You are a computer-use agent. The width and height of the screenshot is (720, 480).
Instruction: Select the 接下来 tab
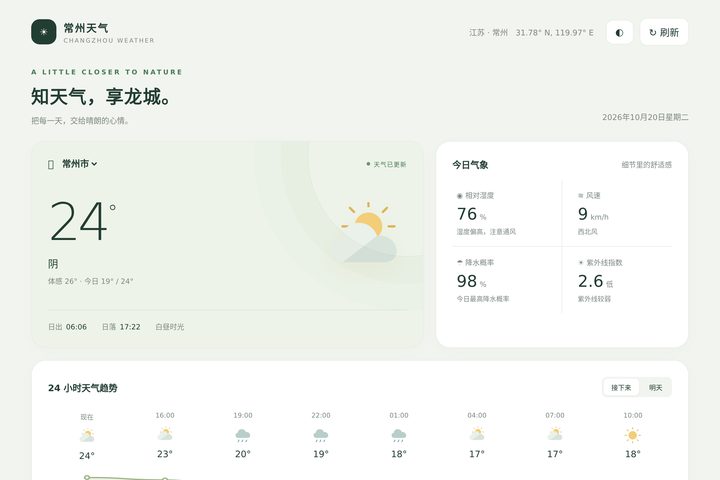621,388
